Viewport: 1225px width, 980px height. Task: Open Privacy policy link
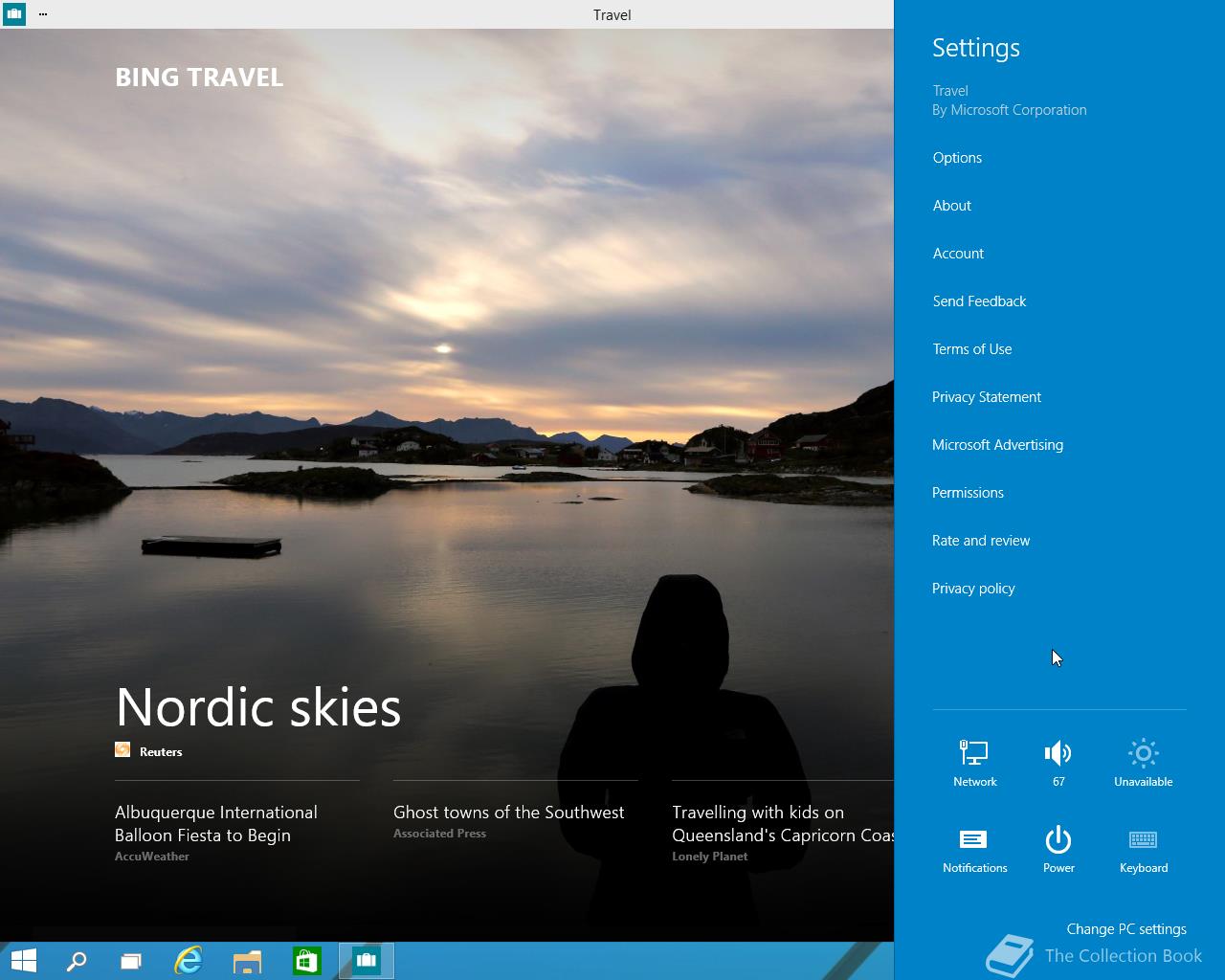point(973,589)
